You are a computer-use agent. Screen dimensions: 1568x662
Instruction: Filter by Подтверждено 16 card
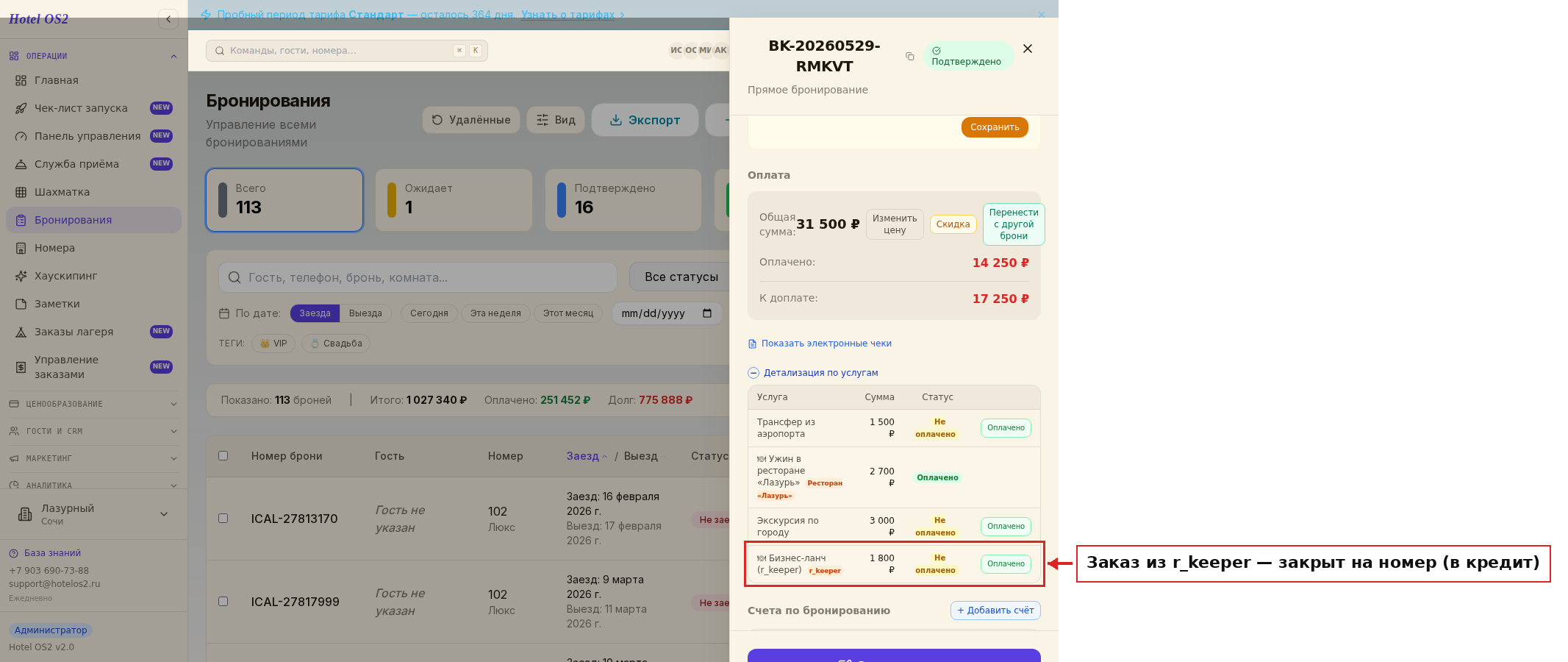(623, 200)
